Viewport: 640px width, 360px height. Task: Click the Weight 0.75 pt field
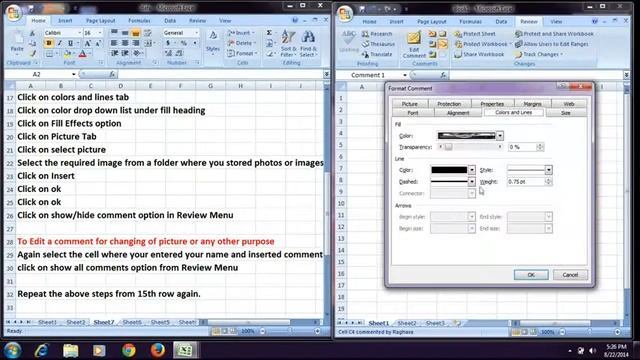tap(526, 182)
